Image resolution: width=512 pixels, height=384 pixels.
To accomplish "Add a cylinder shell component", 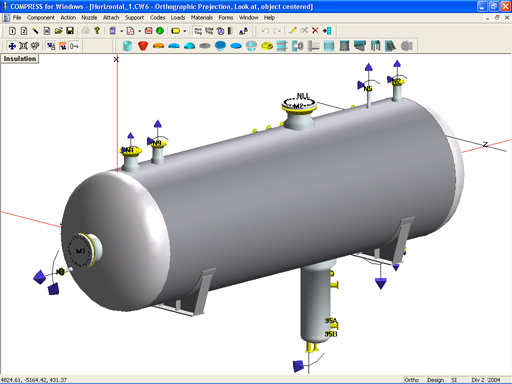I will 127,46.
